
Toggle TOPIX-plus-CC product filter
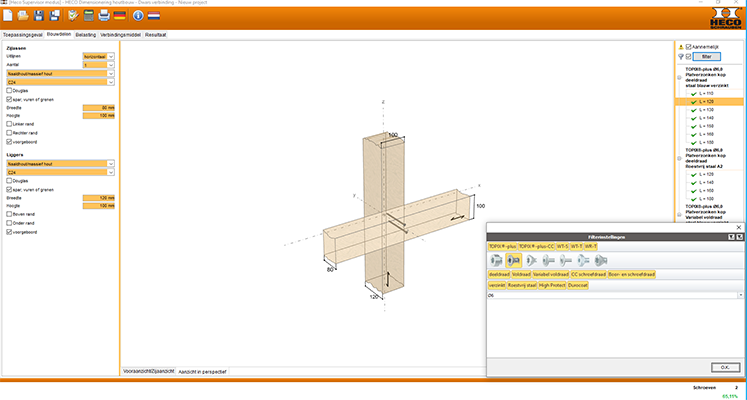point(536,247)
